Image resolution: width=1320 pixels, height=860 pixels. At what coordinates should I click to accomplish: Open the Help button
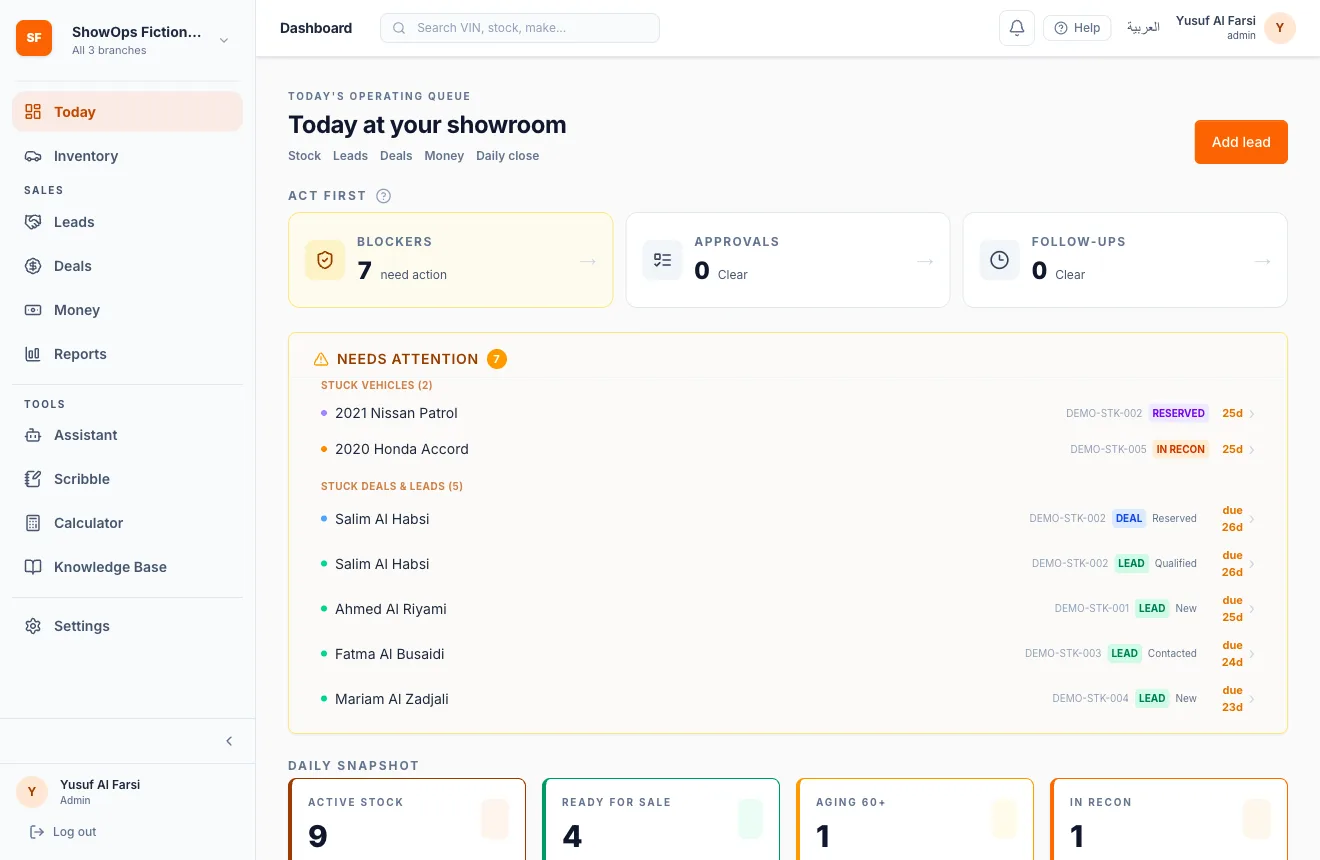point(1077,28)
